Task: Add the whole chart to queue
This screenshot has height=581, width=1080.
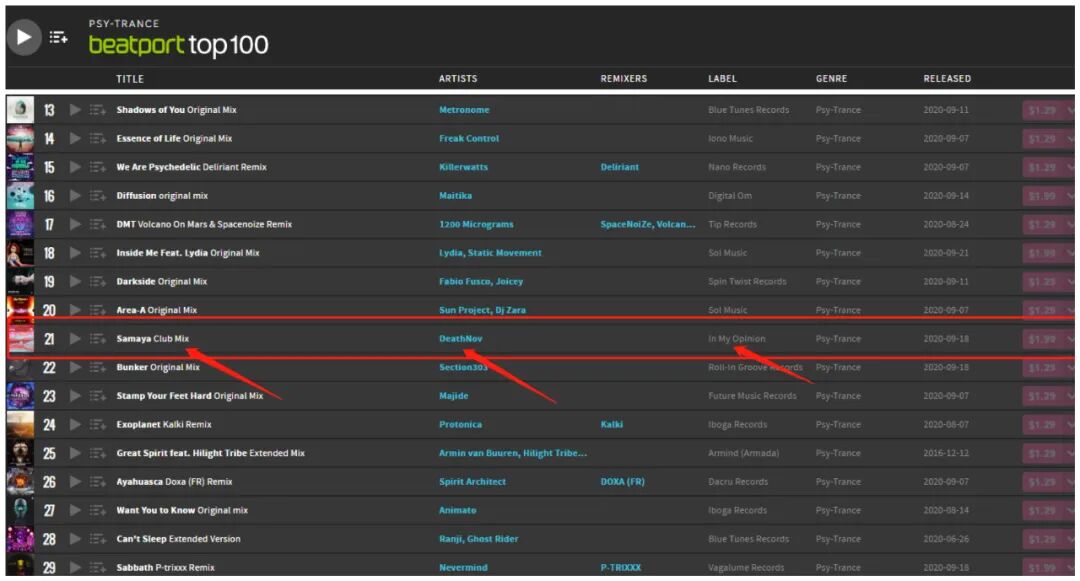Action: [59, 37]
